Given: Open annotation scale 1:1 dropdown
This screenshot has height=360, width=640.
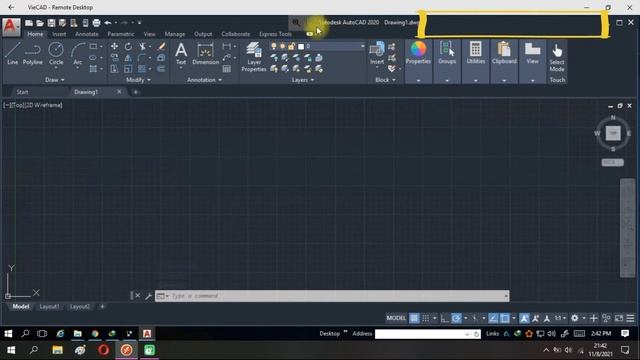Looking at the screenshot, I should (x=560, y=318).
